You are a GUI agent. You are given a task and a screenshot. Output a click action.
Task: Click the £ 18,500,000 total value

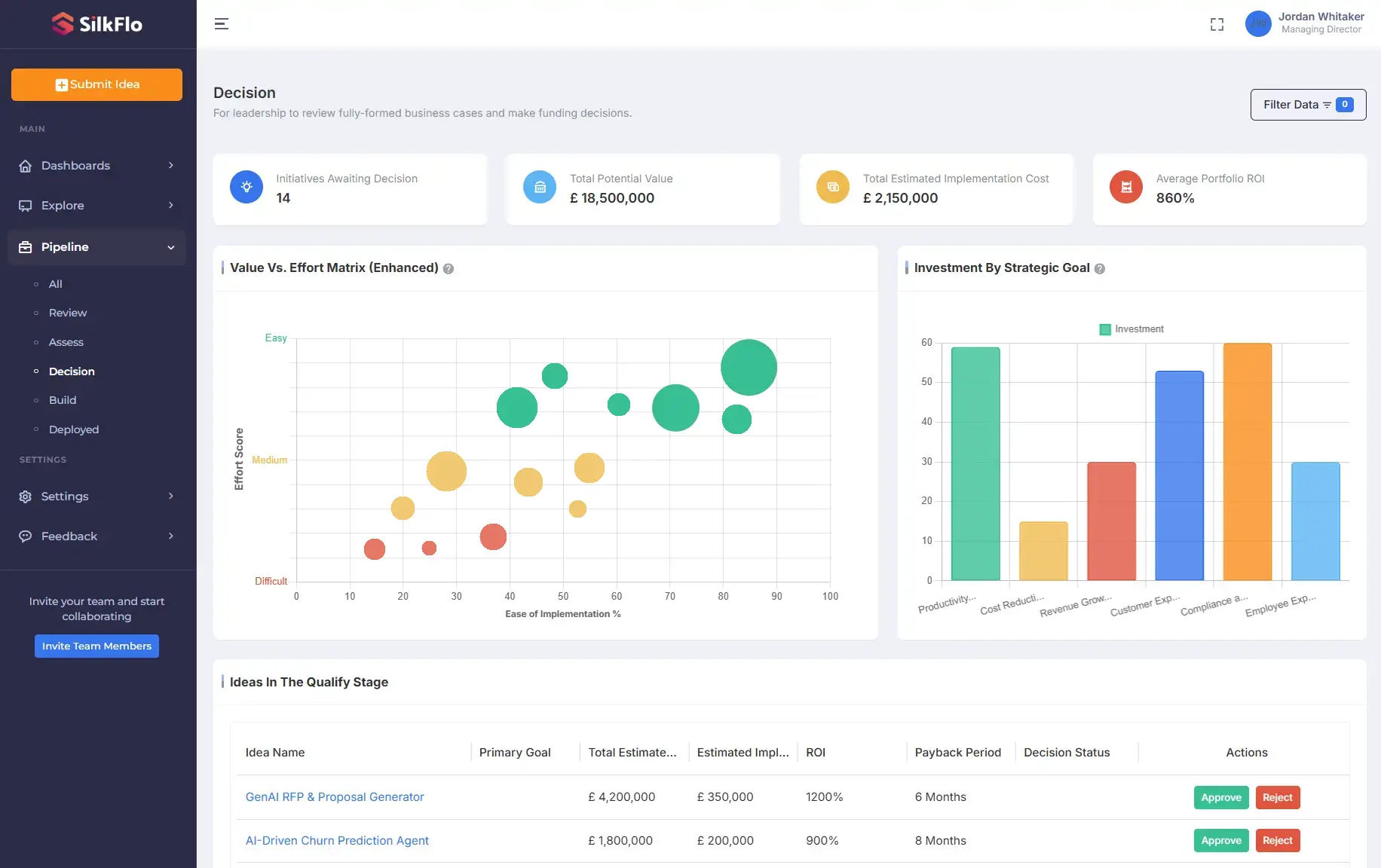point(612,198)
